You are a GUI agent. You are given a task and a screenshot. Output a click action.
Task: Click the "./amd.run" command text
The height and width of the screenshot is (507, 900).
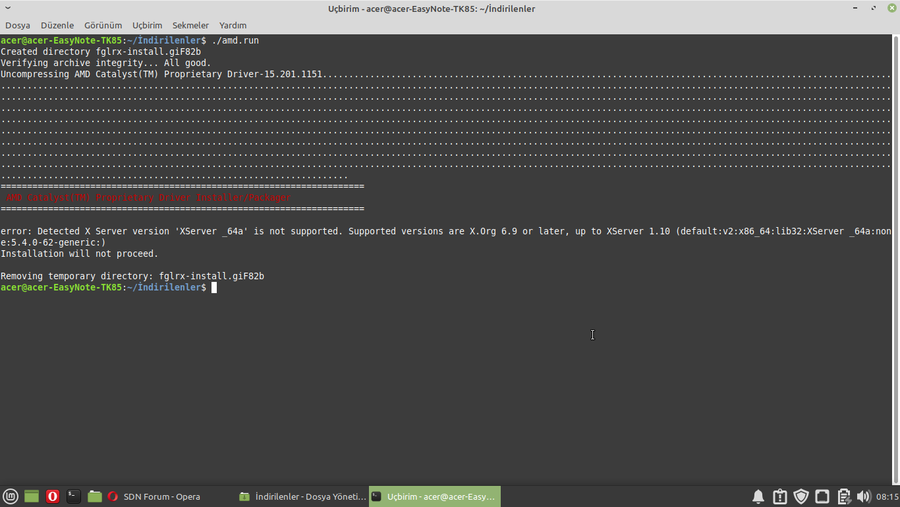coord(235,41)
